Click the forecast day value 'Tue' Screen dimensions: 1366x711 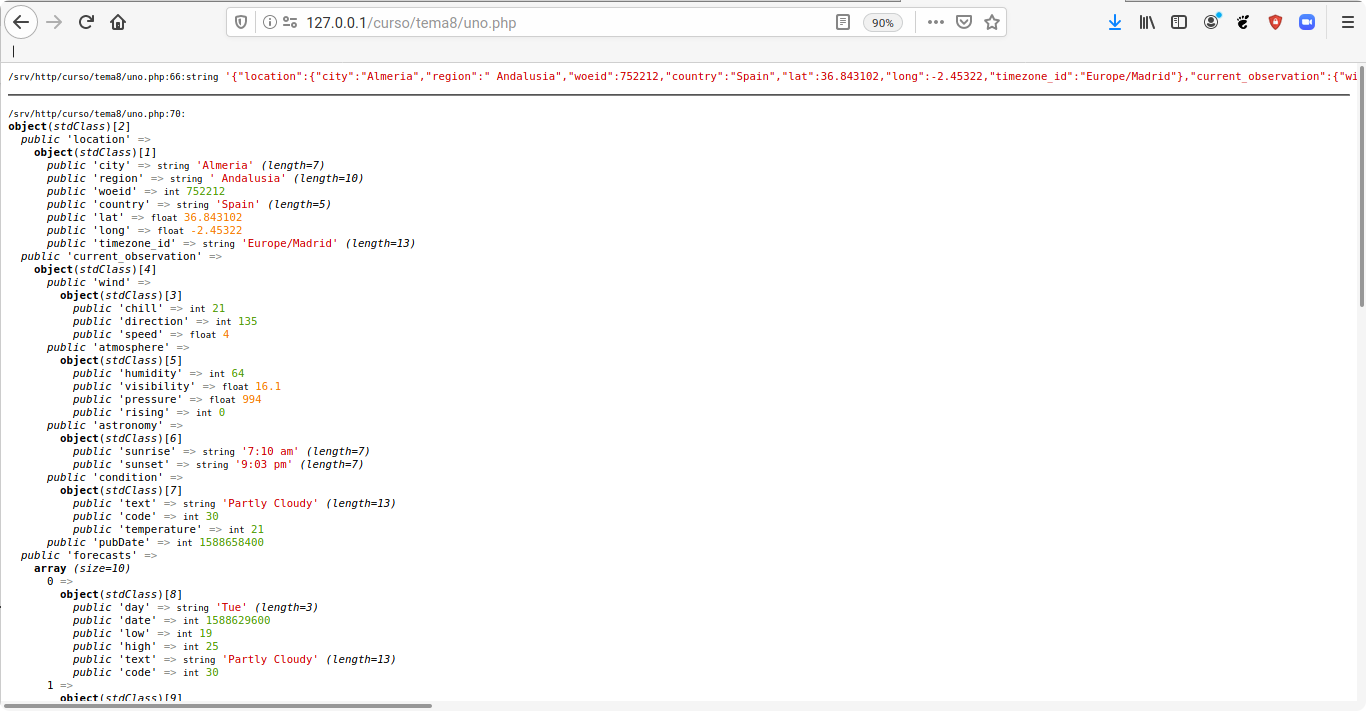point(232,607)
